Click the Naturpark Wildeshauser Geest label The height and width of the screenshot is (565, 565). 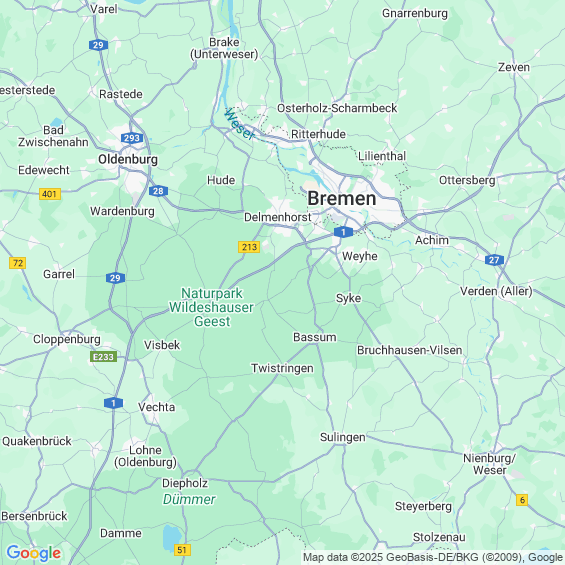pos(212,307)
